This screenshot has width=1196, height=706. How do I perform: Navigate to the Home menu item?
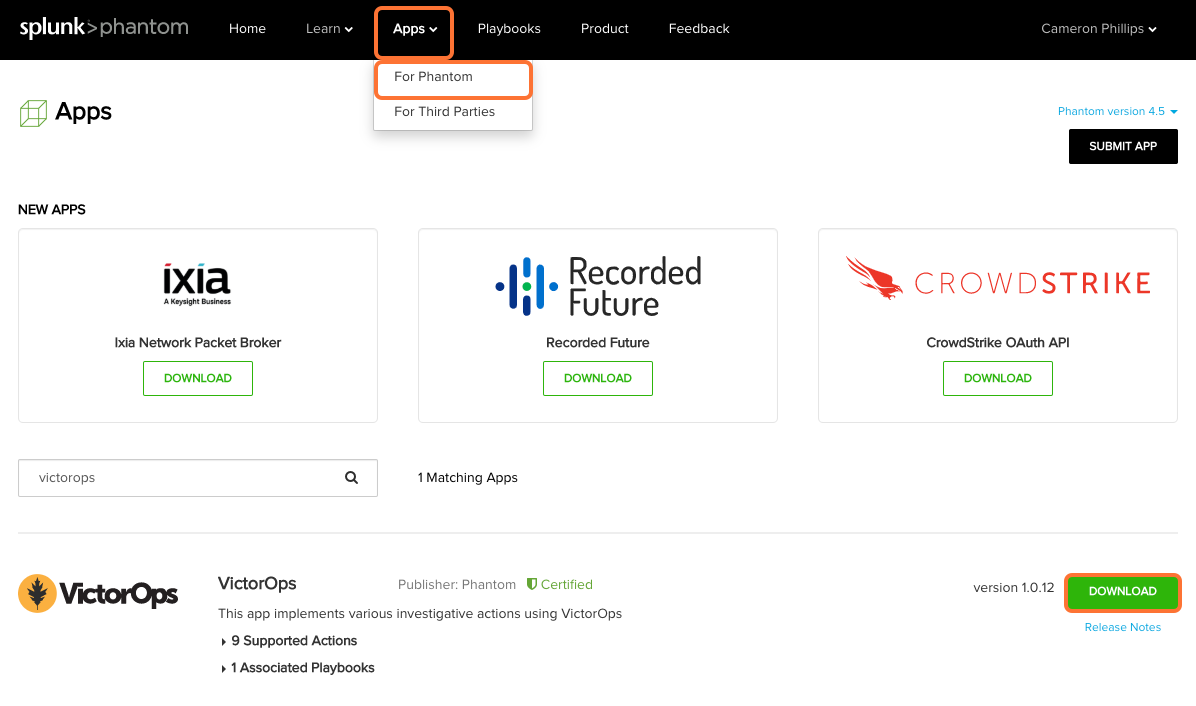[x=247, y=29]
